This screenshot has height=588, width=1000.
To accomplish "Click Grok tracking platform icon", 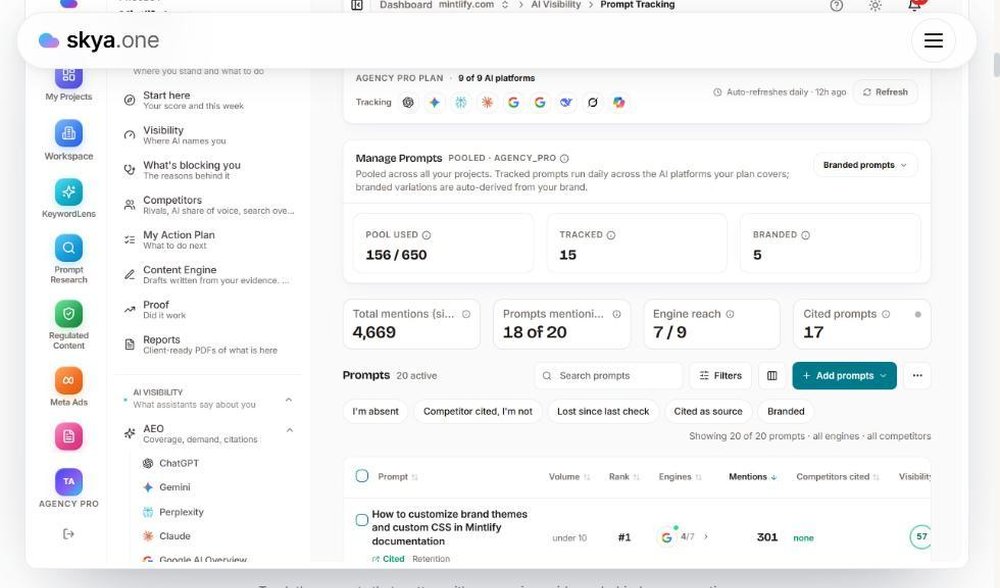I will (x=592, y=102).
